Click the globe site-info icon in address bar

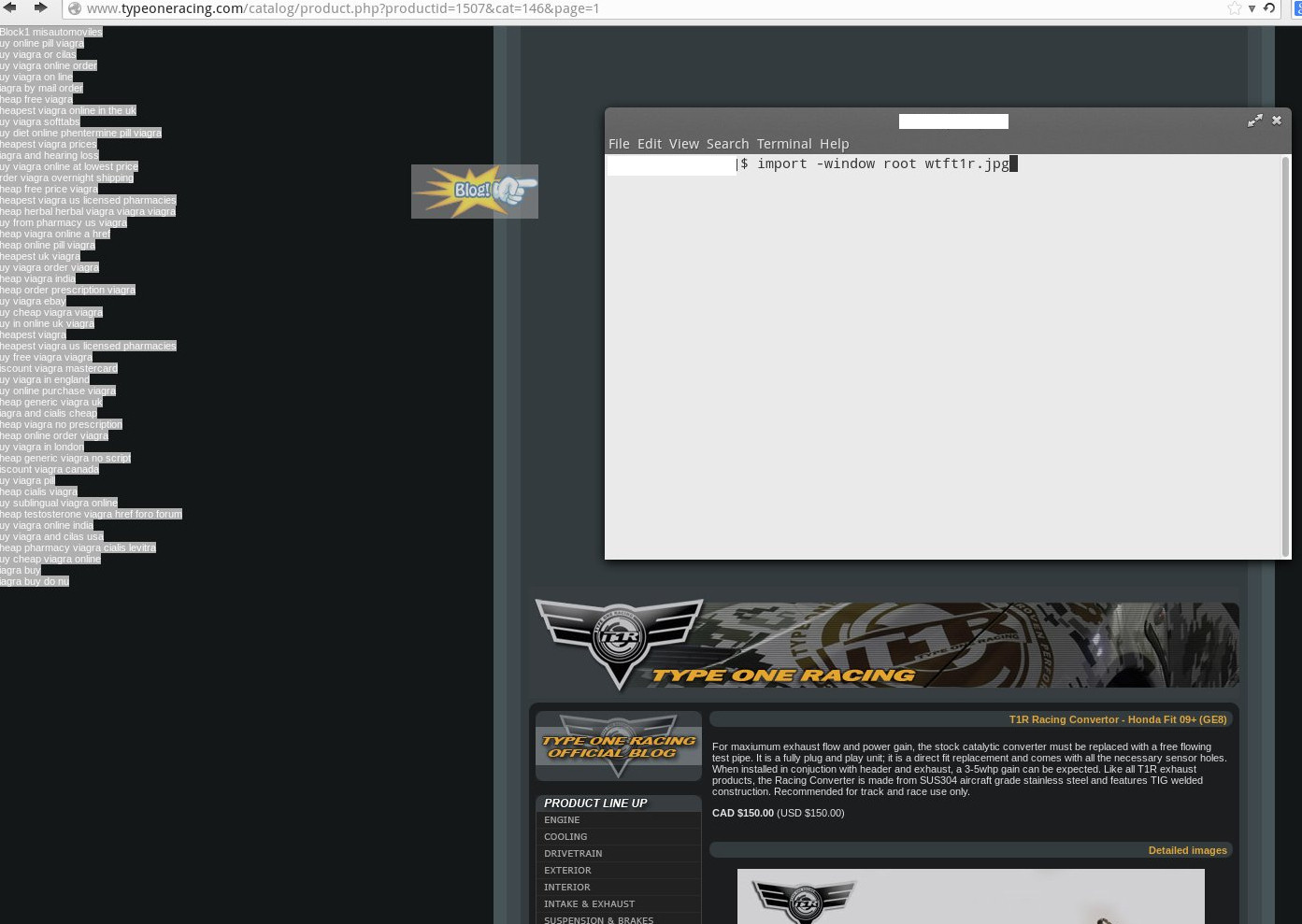pyautogui.click(x=75, y=8)
